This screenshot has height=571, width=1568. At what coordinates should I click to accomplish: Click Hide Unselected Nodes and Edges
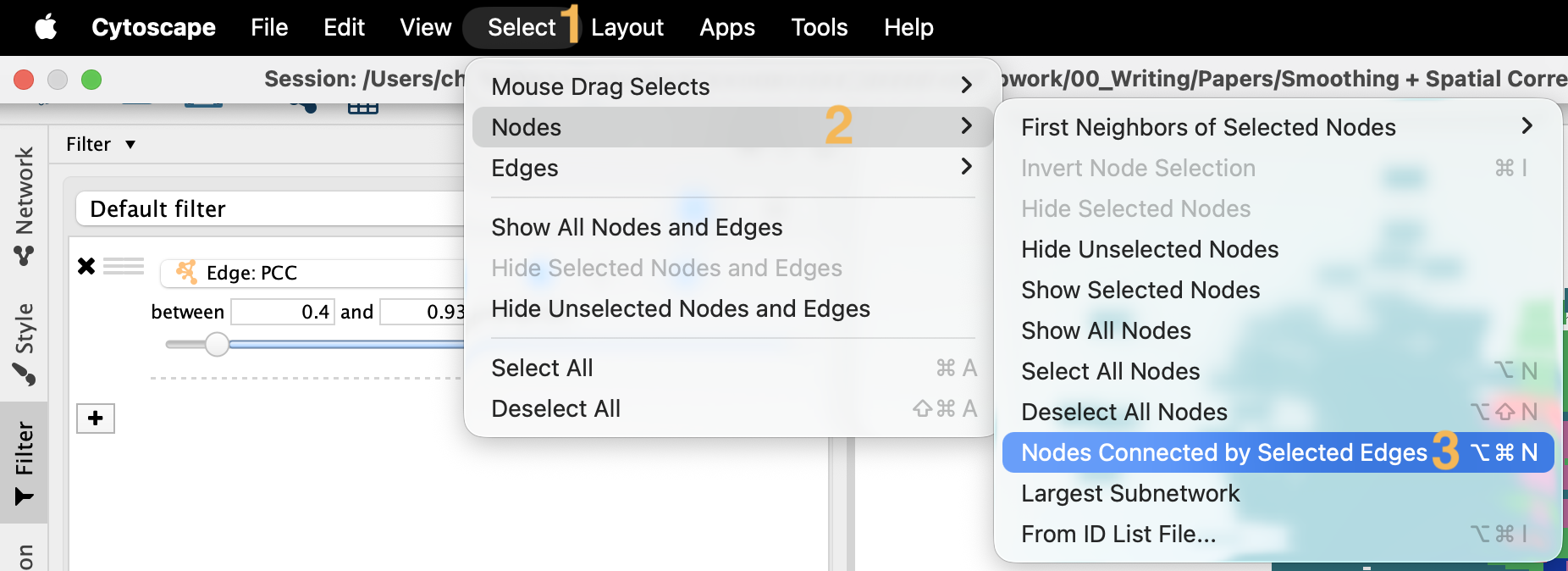tap(680, 308)
